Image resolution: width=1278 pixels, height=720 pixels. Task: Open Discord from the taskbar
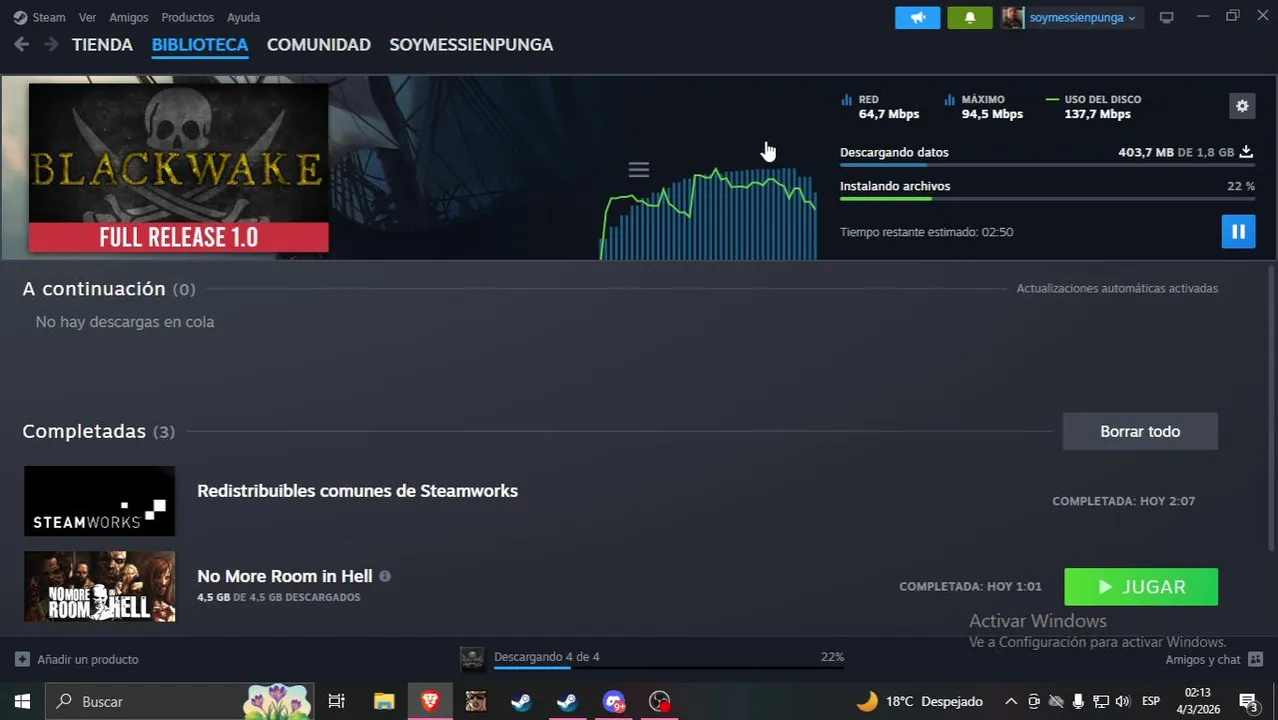point(613,701)
